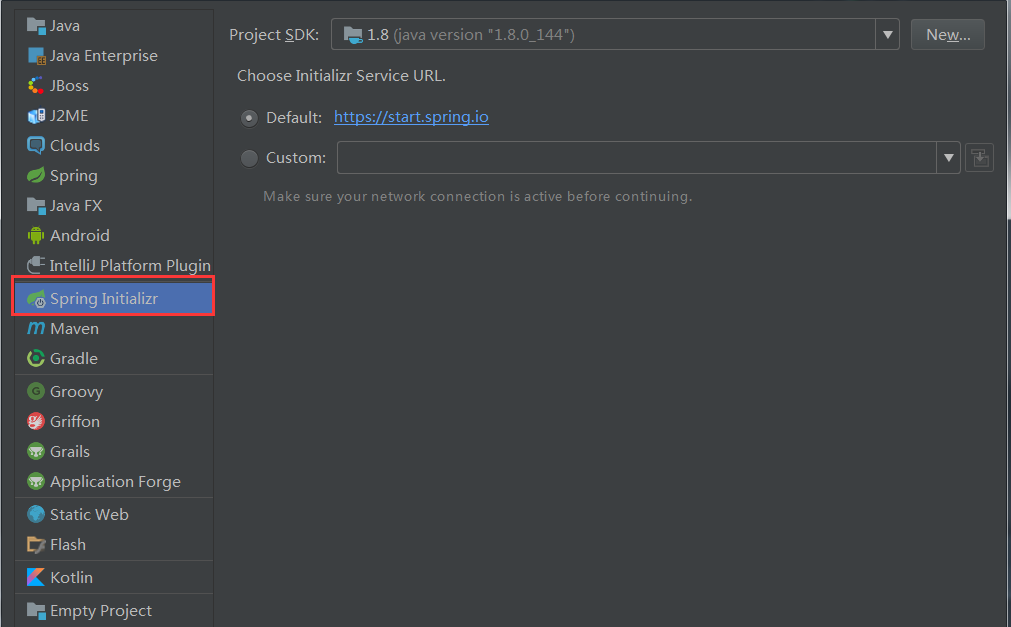
Task: Choose the 'Application Forge' entry text
Action: point(115,483)
